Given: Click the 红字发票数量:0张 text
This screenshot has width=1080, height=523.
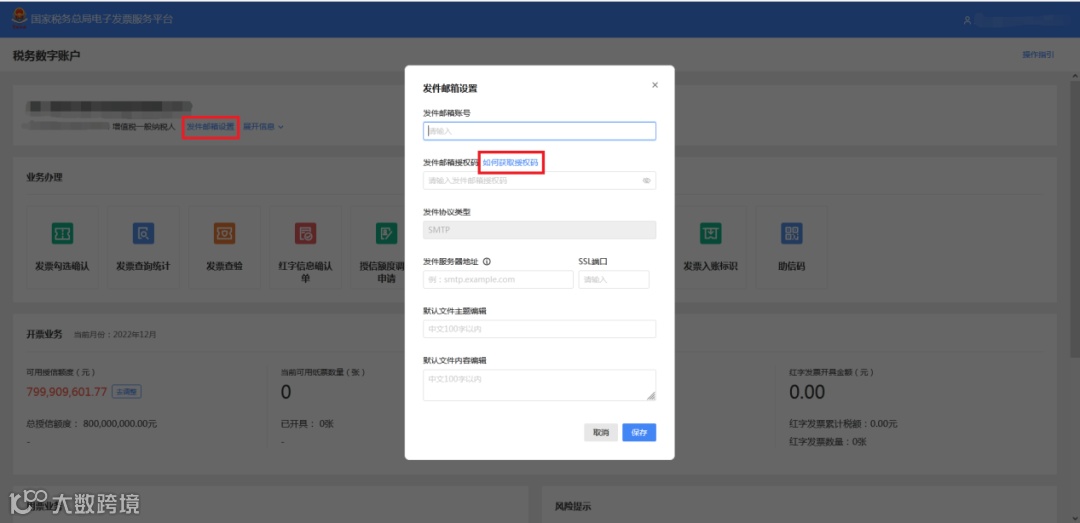Looking at the screenshot, I should click(828, 442).
